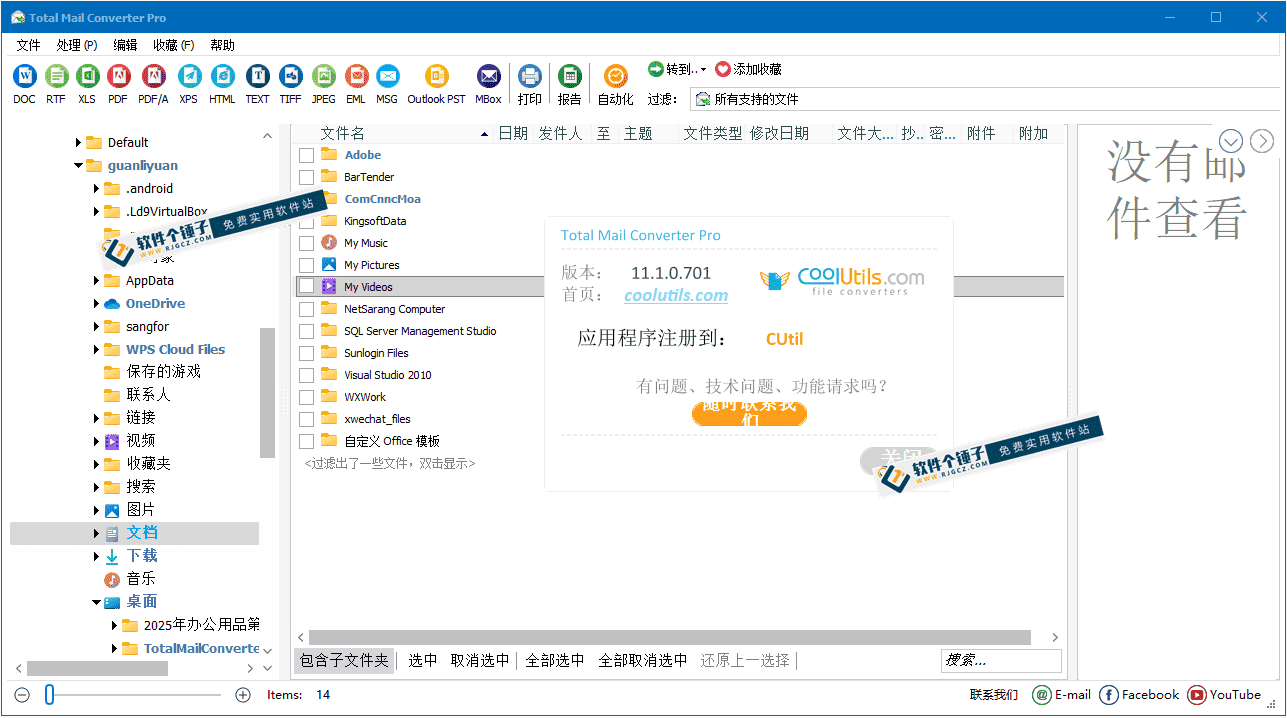Click 取消选中 uncheck button
The width and height of the screenshot is (1287, 718).
point(480,660)
